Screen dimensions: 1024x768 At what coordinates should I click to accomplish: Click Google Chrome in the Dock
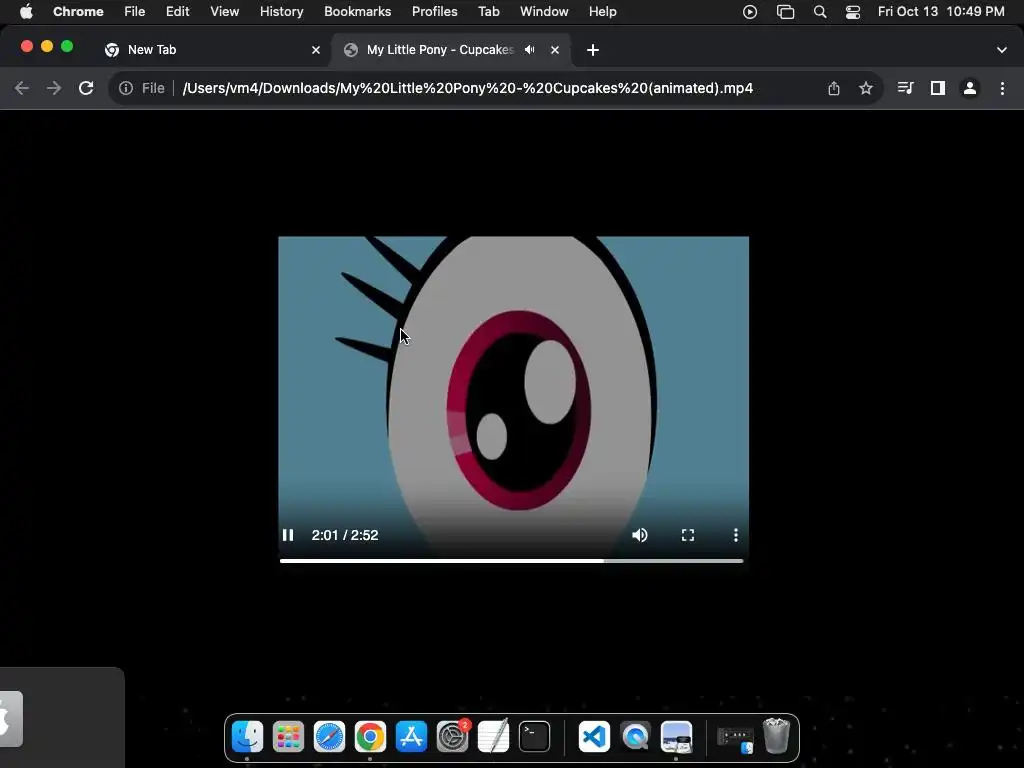370,737
